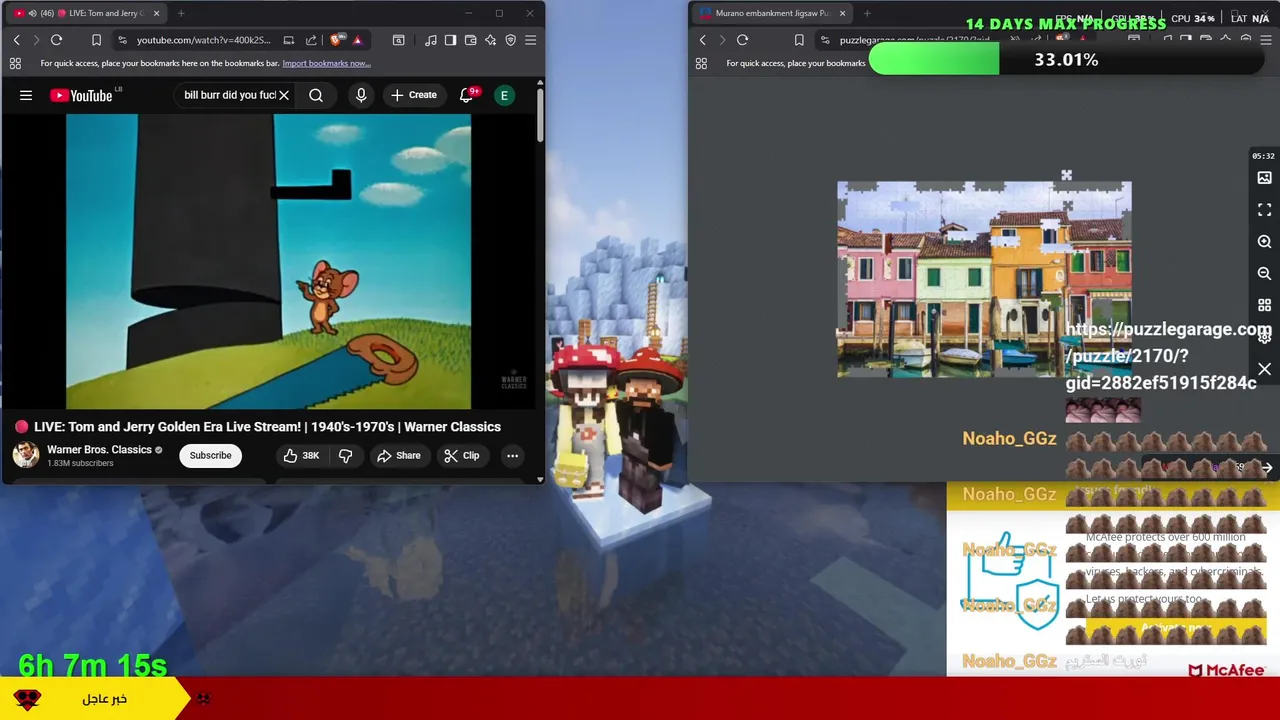Zoom out of the jigsaw puzzle

point(1264,273)
